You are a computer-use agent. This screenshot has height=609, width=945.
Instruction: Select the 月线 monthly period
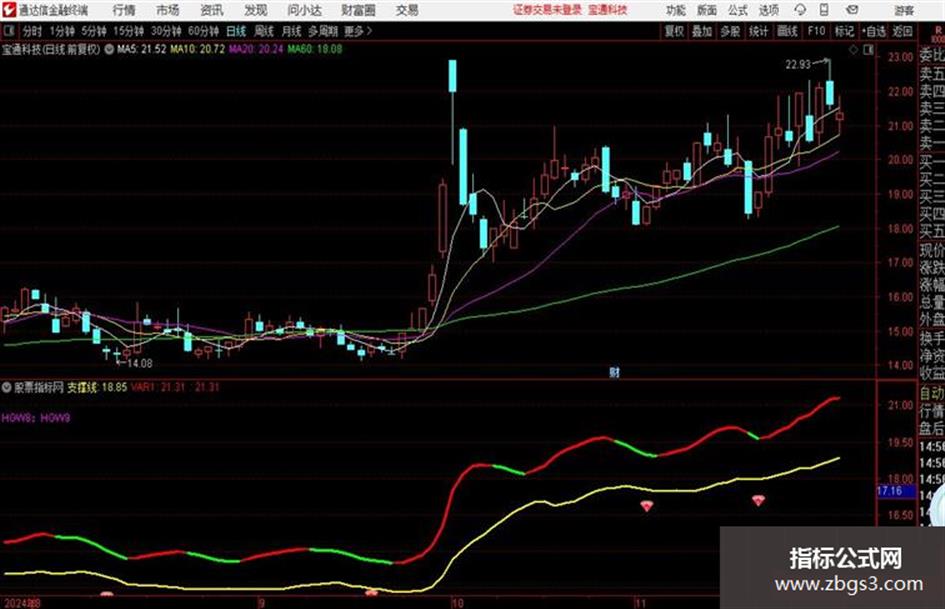292,31
